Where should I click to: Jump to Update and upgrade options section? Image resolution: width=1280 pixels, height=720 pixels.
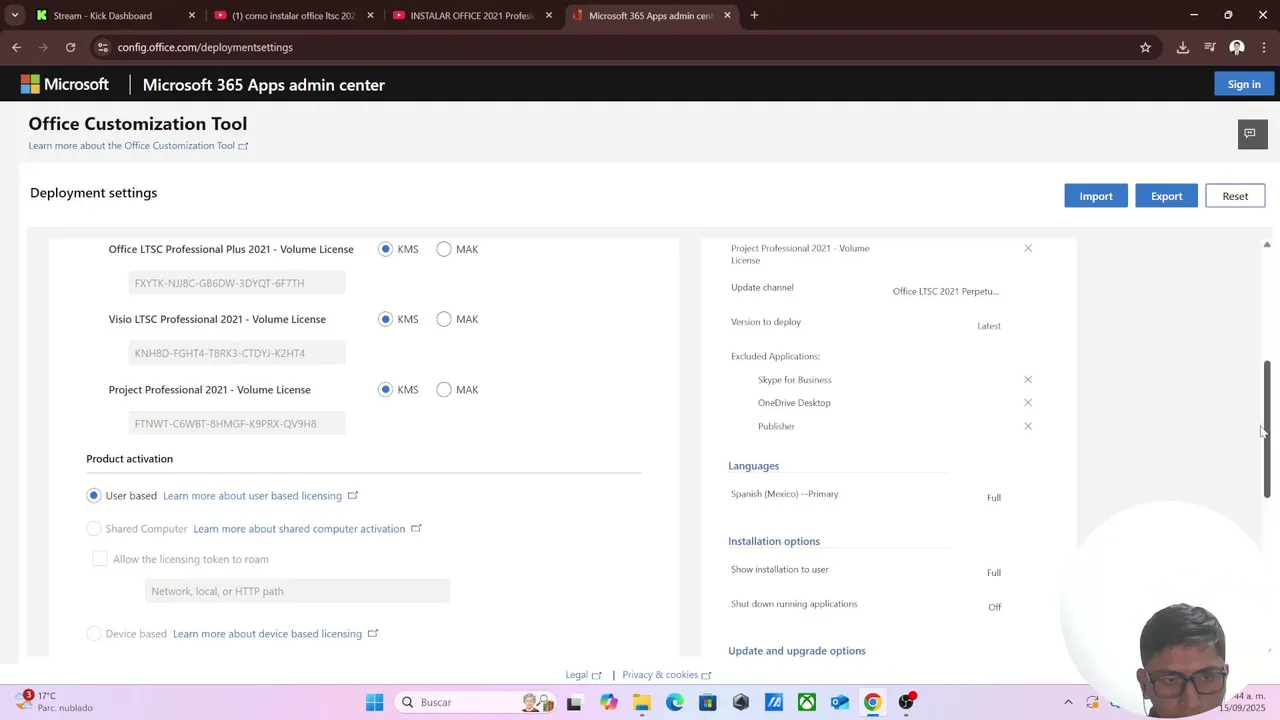pos(797,651)
